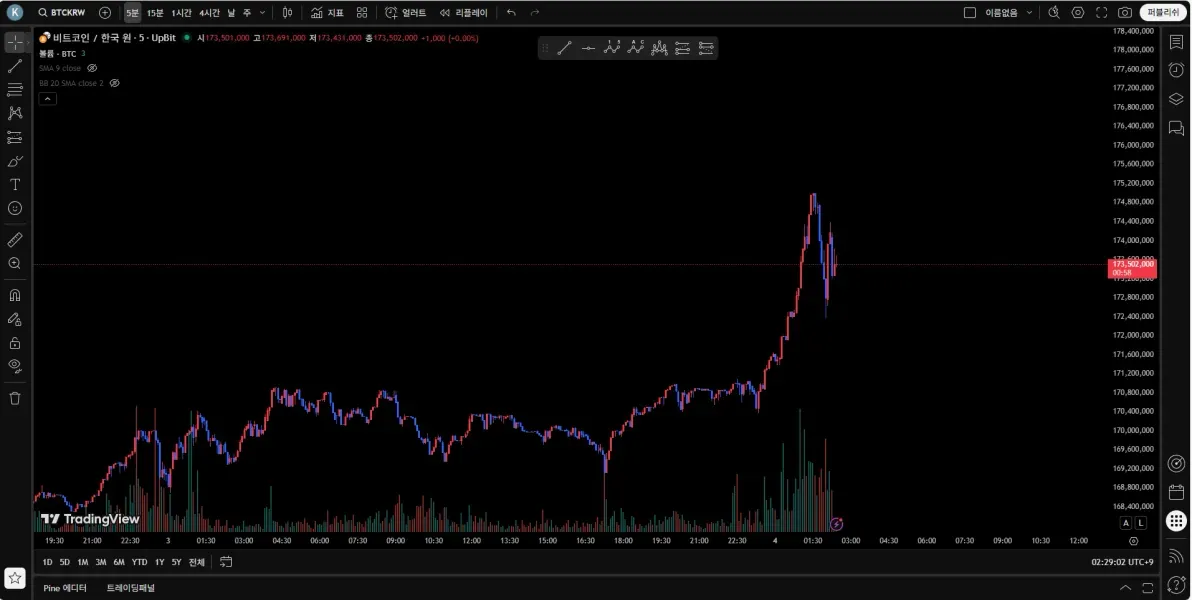Screen dimensions: 1192x600
Task: Toggle auto scale A button
Action: click(1126, 523)
